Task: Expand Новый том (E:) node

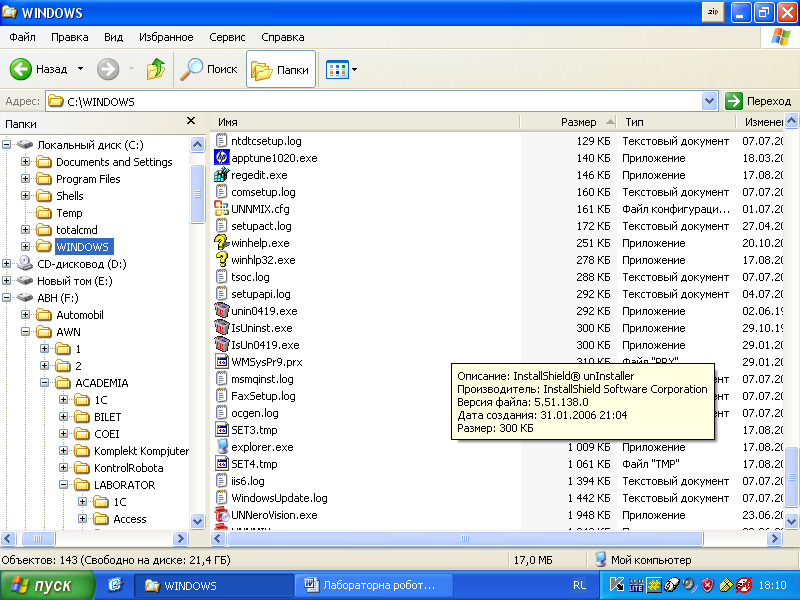Action: (7, 281)
